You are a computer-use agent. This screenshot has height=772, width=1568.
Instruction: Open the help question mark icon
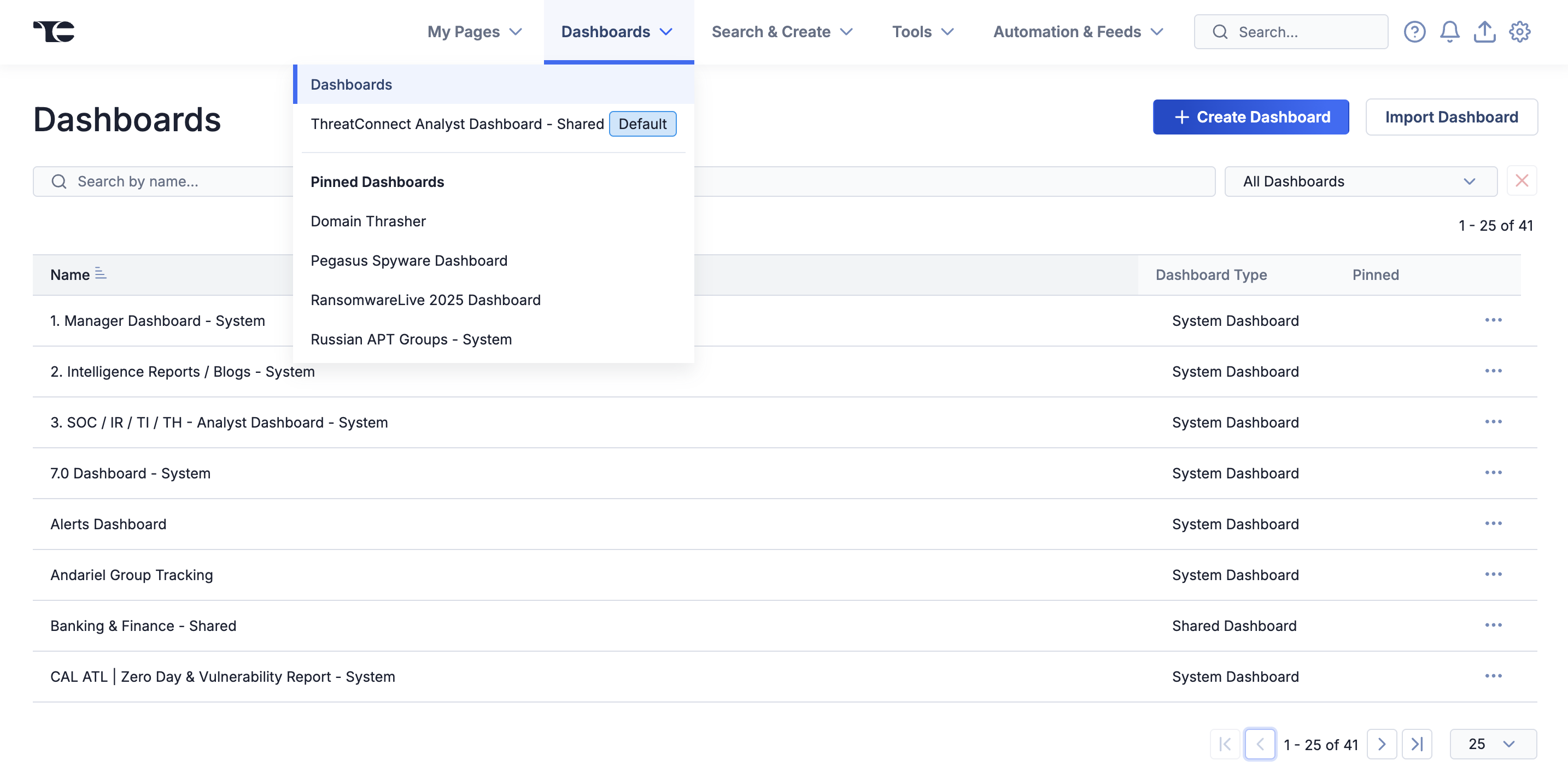pyautogui.click(x=1414, y=32)
